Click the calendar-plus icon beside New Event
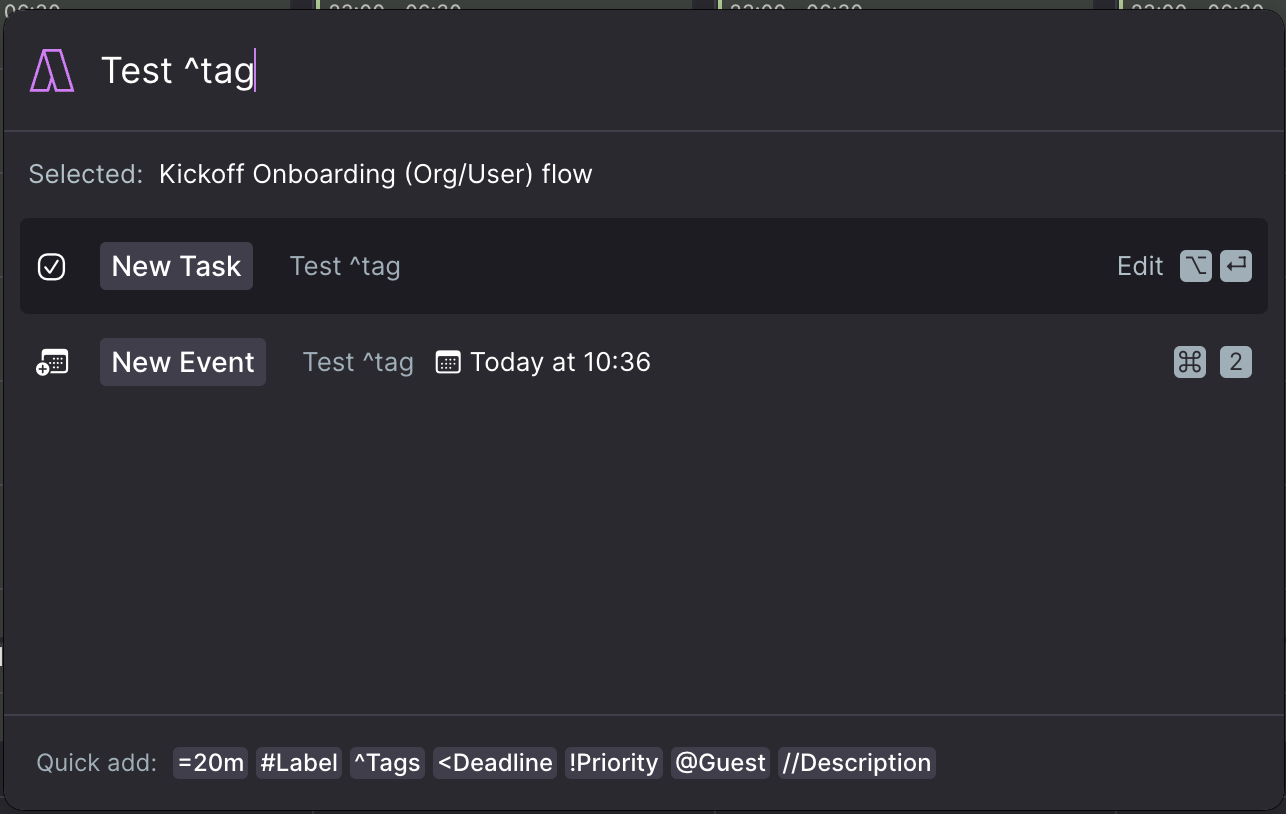1286x814 pixels. point(52,362)
